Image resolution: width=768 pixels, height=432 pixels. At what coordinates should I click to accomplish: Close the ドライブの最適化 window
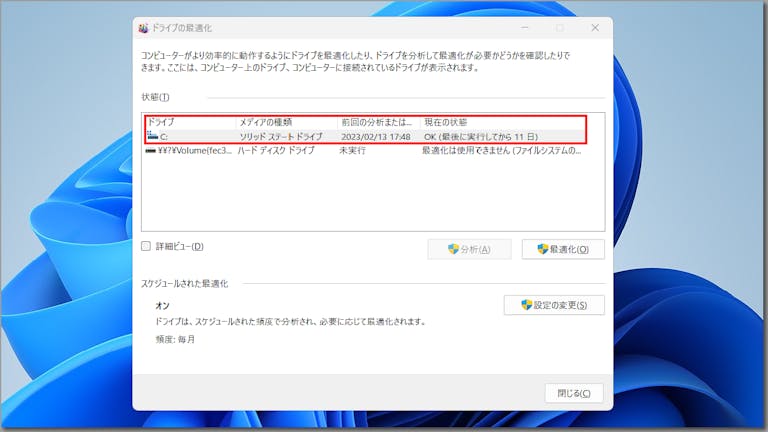[595, 28]
